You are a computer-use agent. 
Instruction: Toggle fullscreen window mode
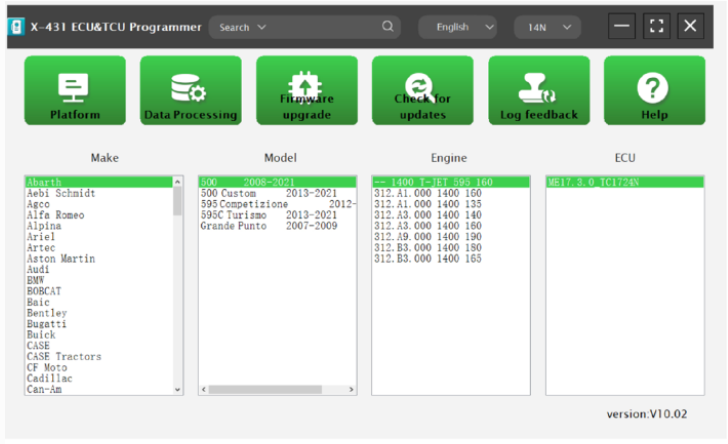[656, 27]
